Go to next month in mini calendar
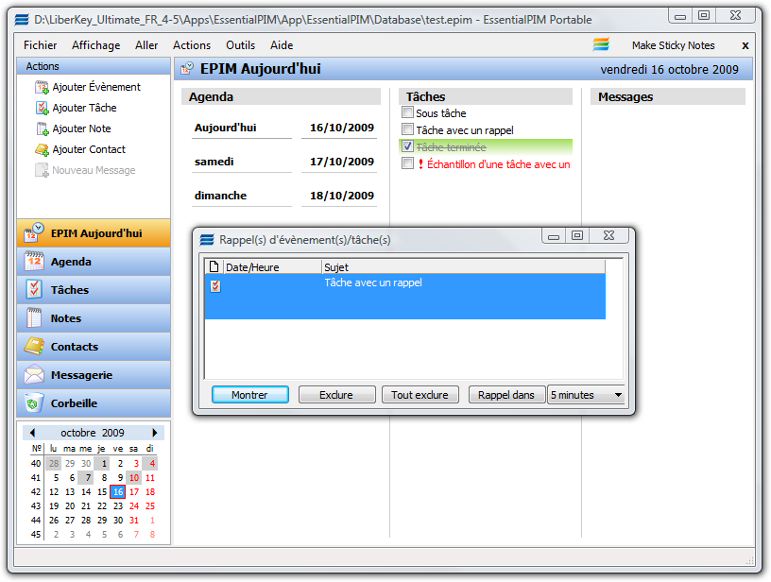Viewport: 771px width, 582px height. tap(155, 433)
